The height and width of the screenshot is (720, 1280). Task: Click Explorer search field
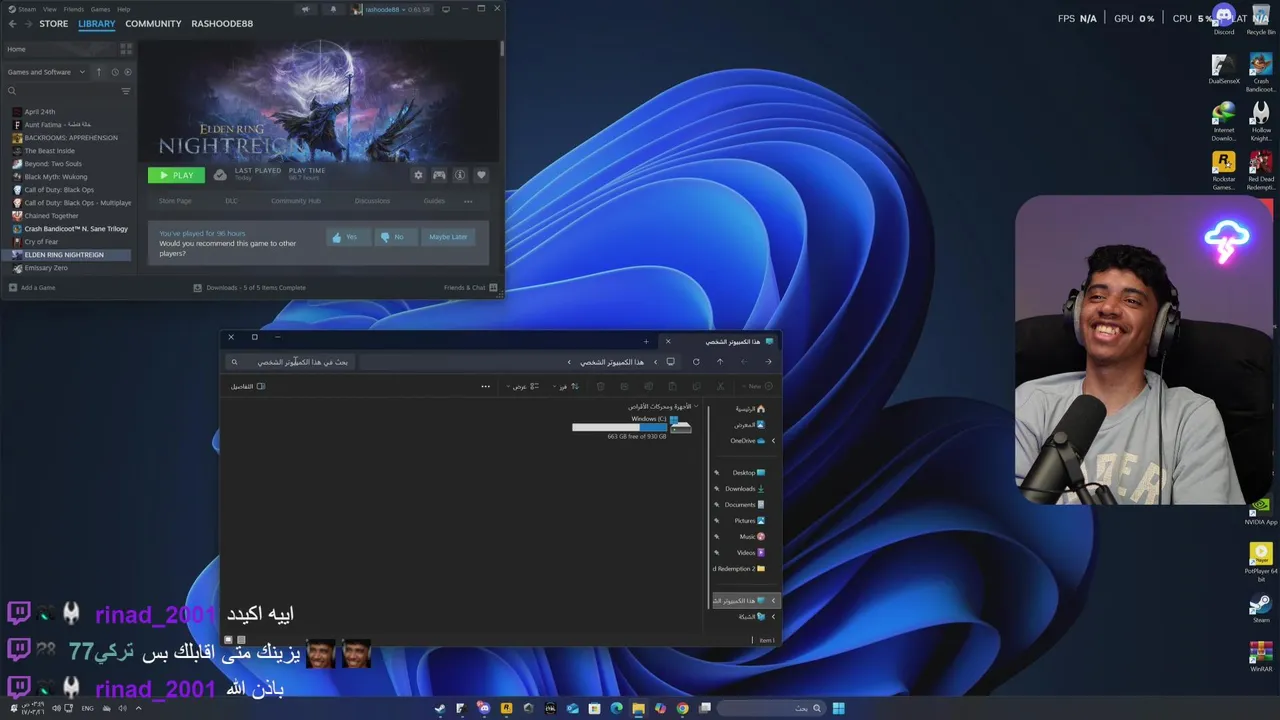coord(290,362)
